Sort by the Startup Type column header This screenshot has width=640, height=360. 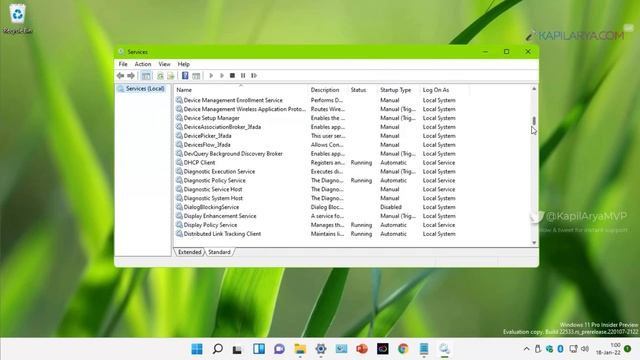coord(399,90)
